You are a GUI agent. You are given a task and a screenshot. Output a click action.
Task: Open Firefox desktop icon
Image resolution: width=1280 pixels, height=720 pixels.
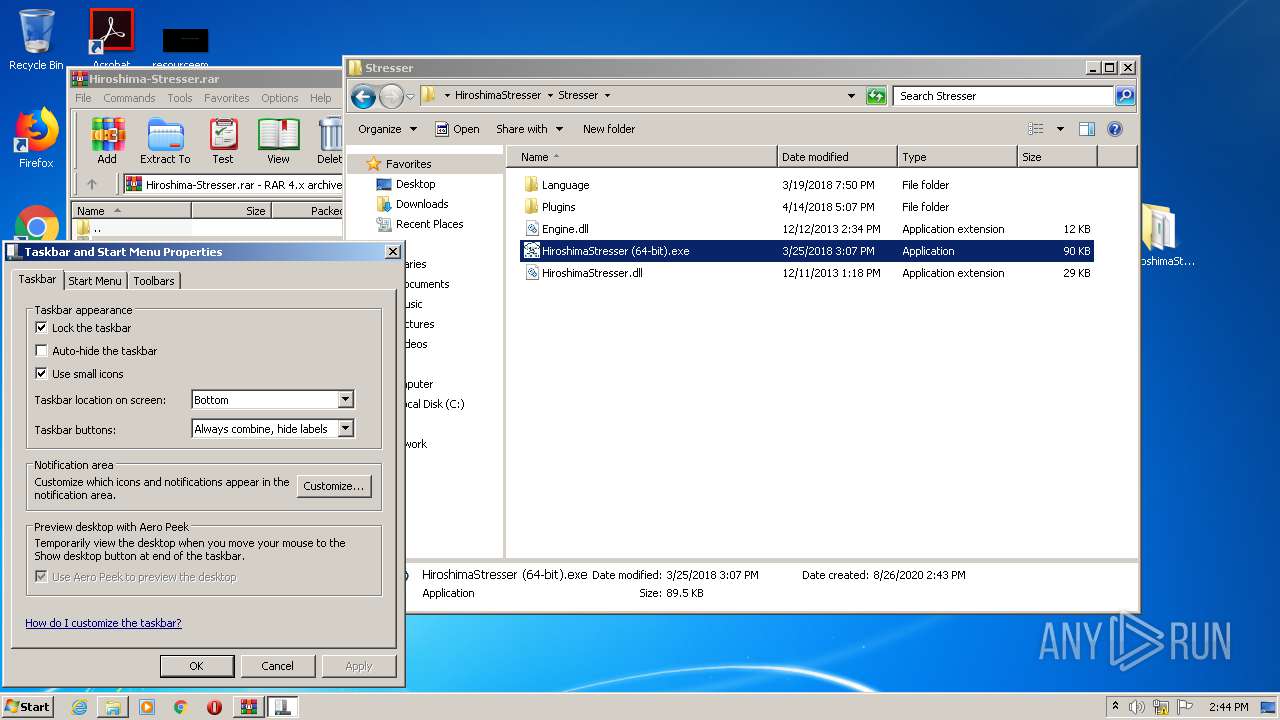coord(36,138)
